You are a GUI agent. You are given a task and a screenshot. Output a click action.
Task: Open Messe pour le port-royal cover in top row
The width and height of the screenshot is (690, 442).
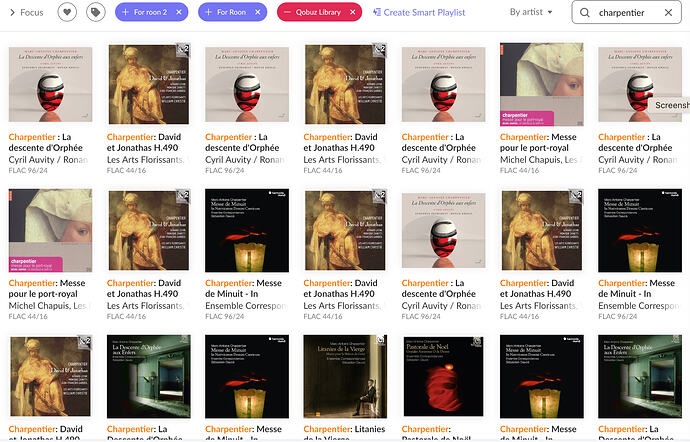[542, 85]
